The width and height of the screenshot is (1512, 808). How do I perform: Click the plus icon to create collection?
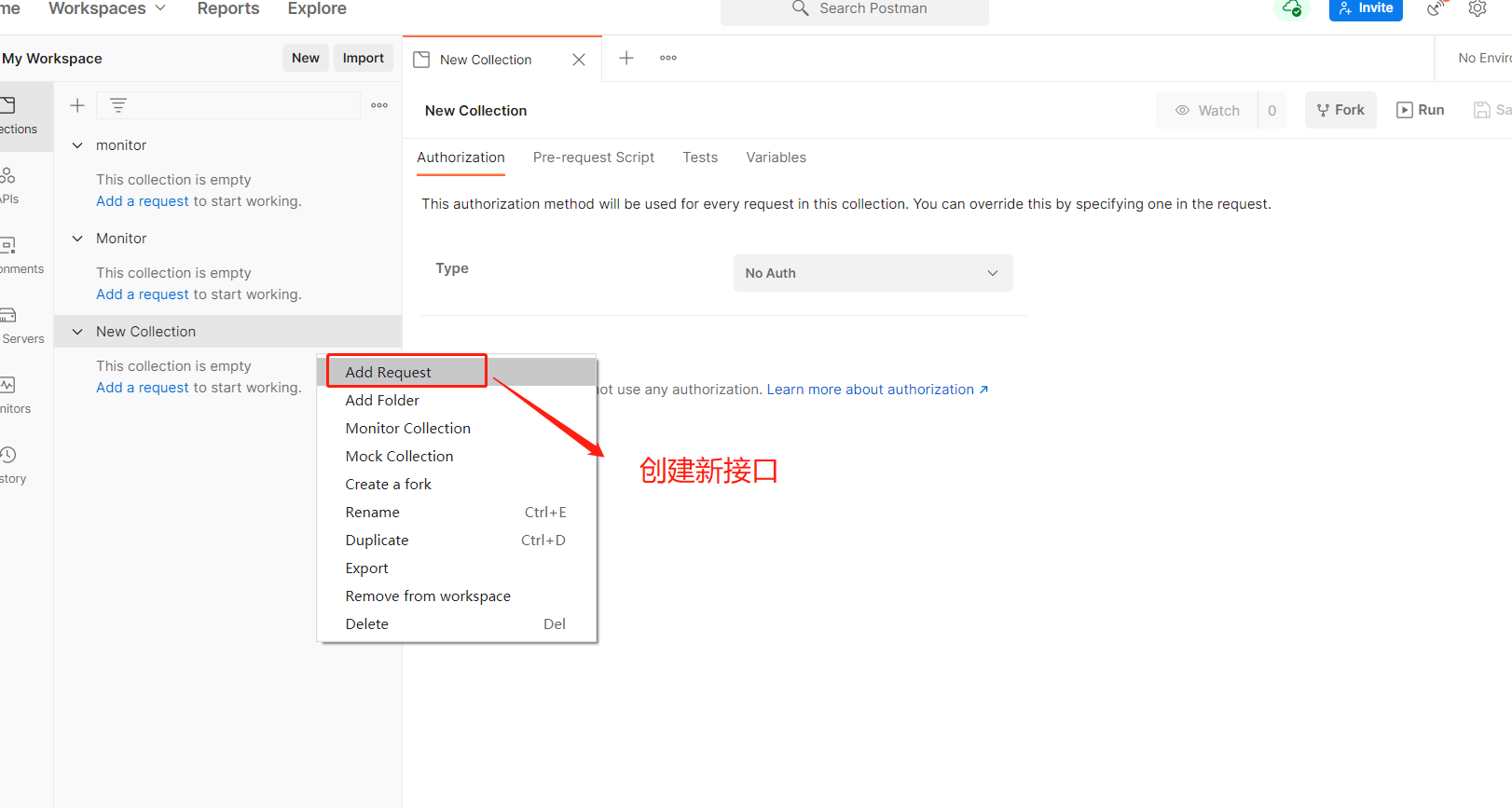[x=77, y=105]
